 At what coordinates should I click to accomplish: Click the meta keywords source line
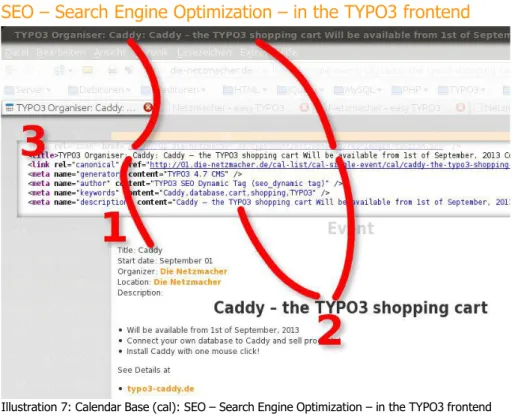click(x=179, y=193)
